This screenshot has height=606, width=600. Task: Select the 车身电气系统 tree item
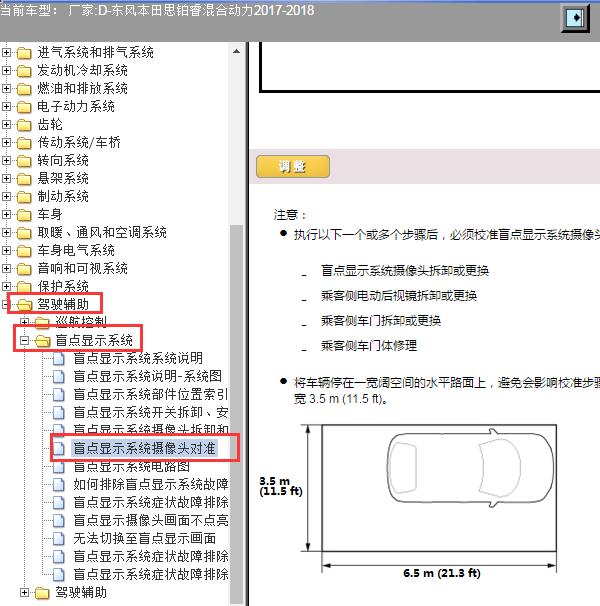pos(76,250)
